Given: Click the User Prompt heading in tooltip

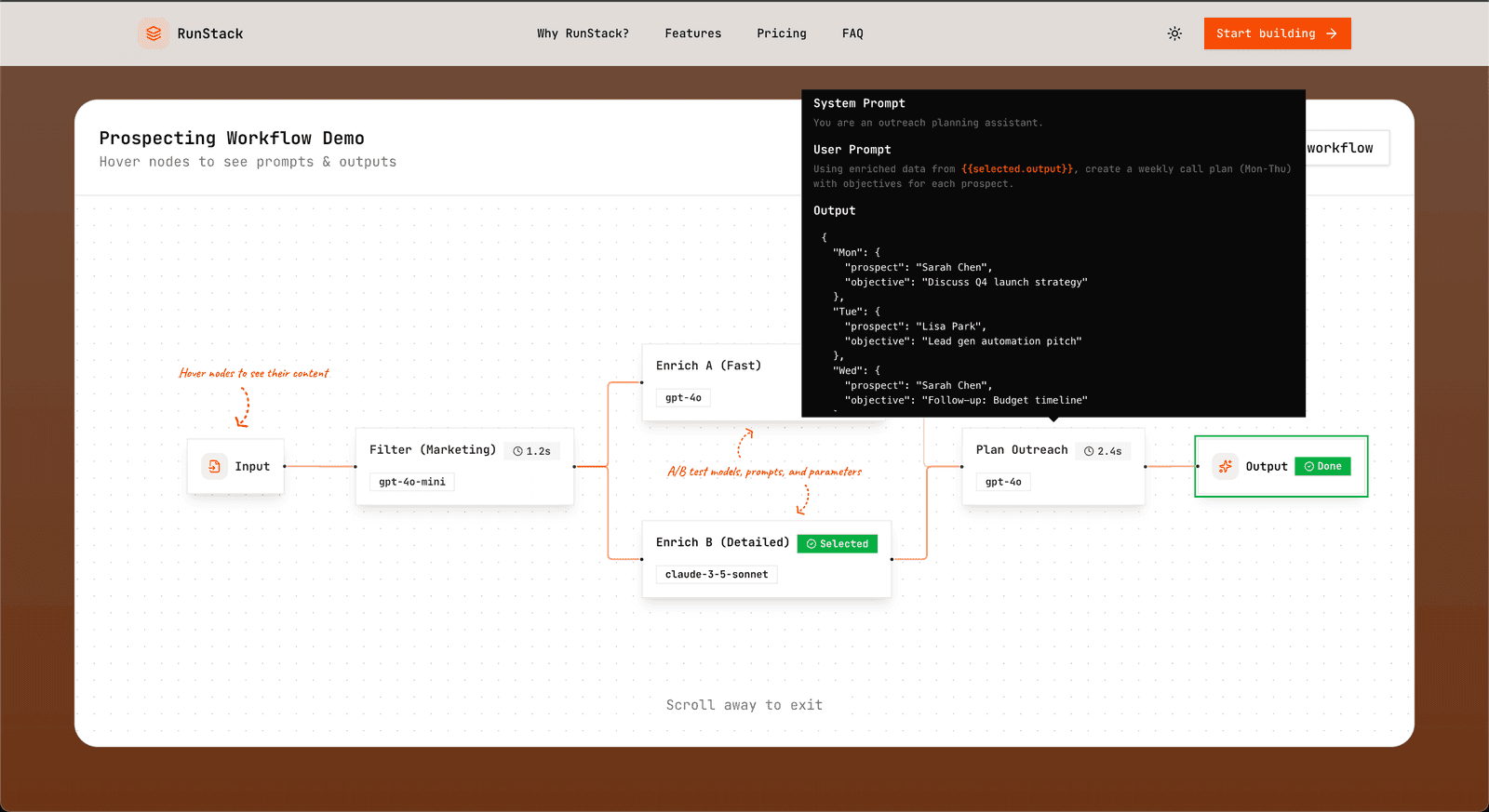Looking at the screenshot, I should coord(852,150).
